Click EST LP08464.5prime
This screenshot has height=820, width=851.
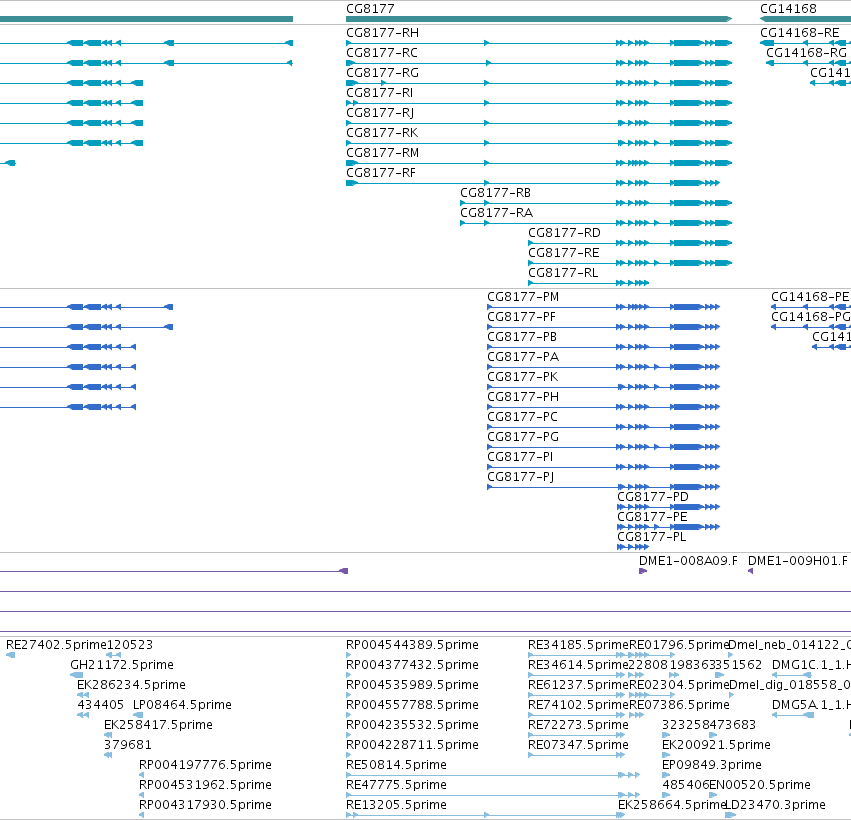point(182,705)
